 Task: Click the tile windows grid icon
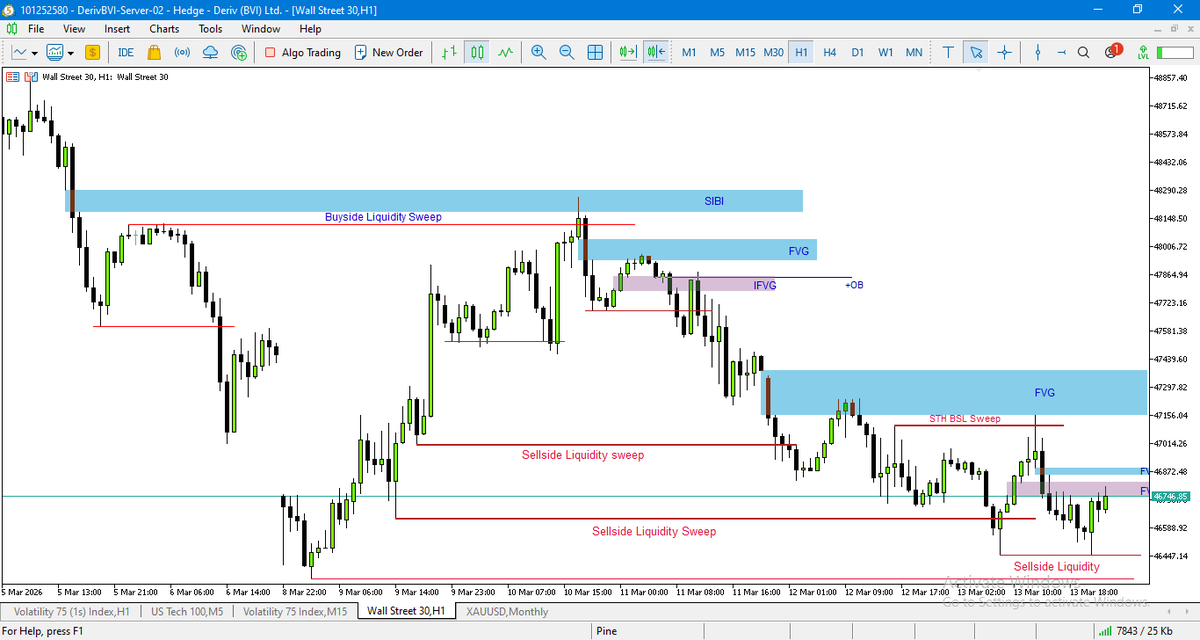pos(595,52)
